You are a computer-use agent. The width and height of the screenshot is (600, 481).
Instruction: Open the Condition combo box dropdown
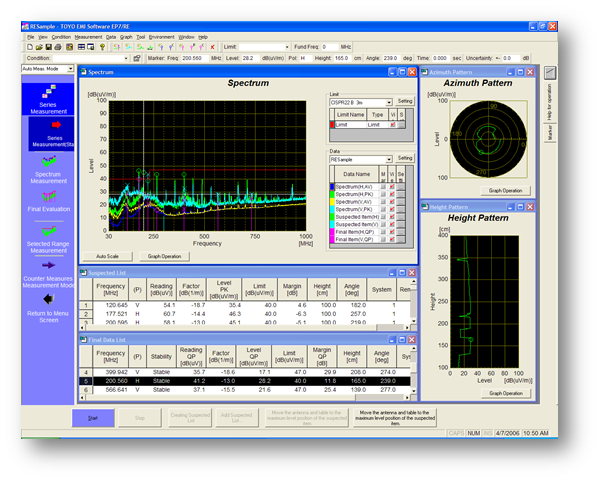(126, 58)
